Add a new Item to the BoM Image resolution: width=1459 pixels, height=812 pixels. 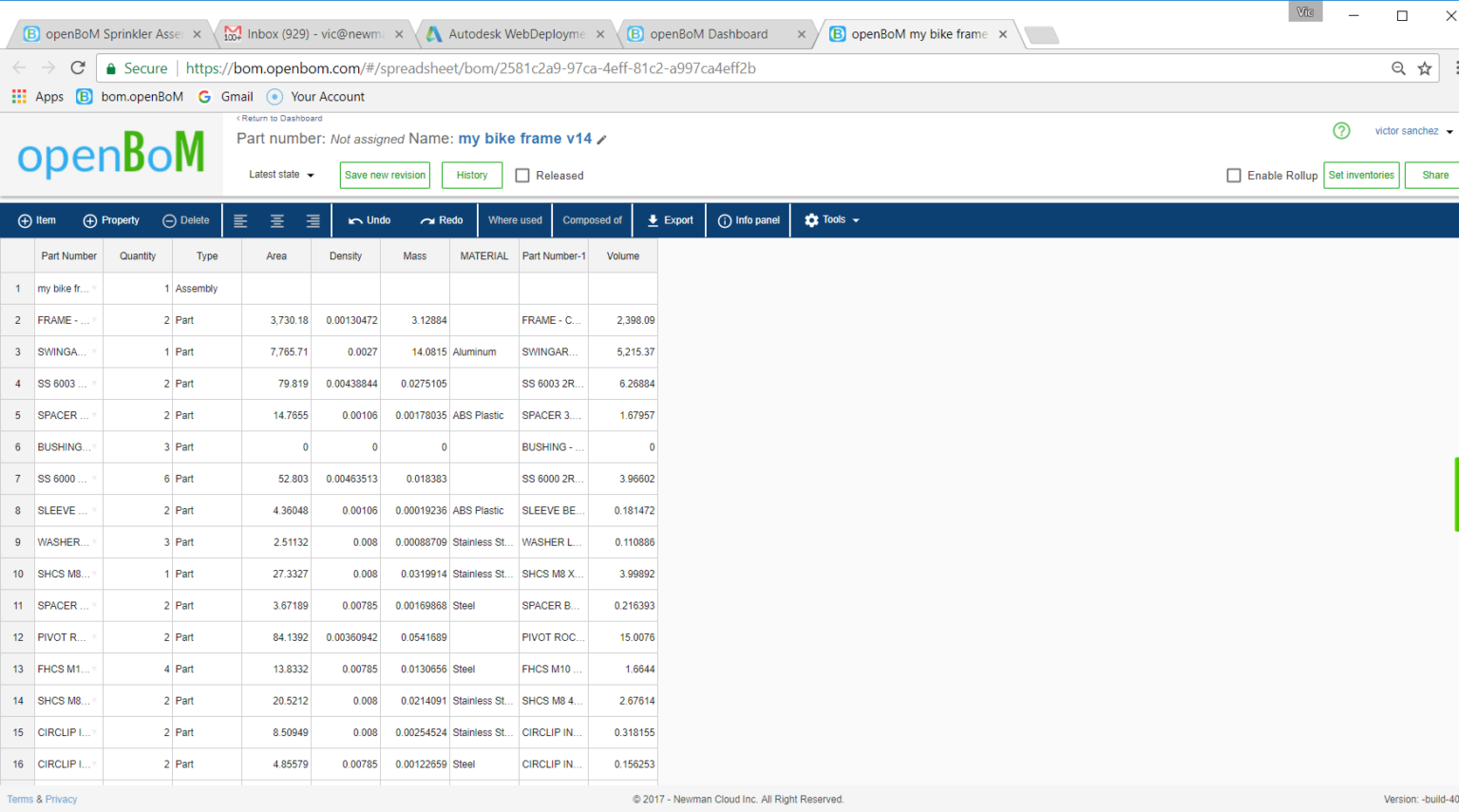coord(37,219)
